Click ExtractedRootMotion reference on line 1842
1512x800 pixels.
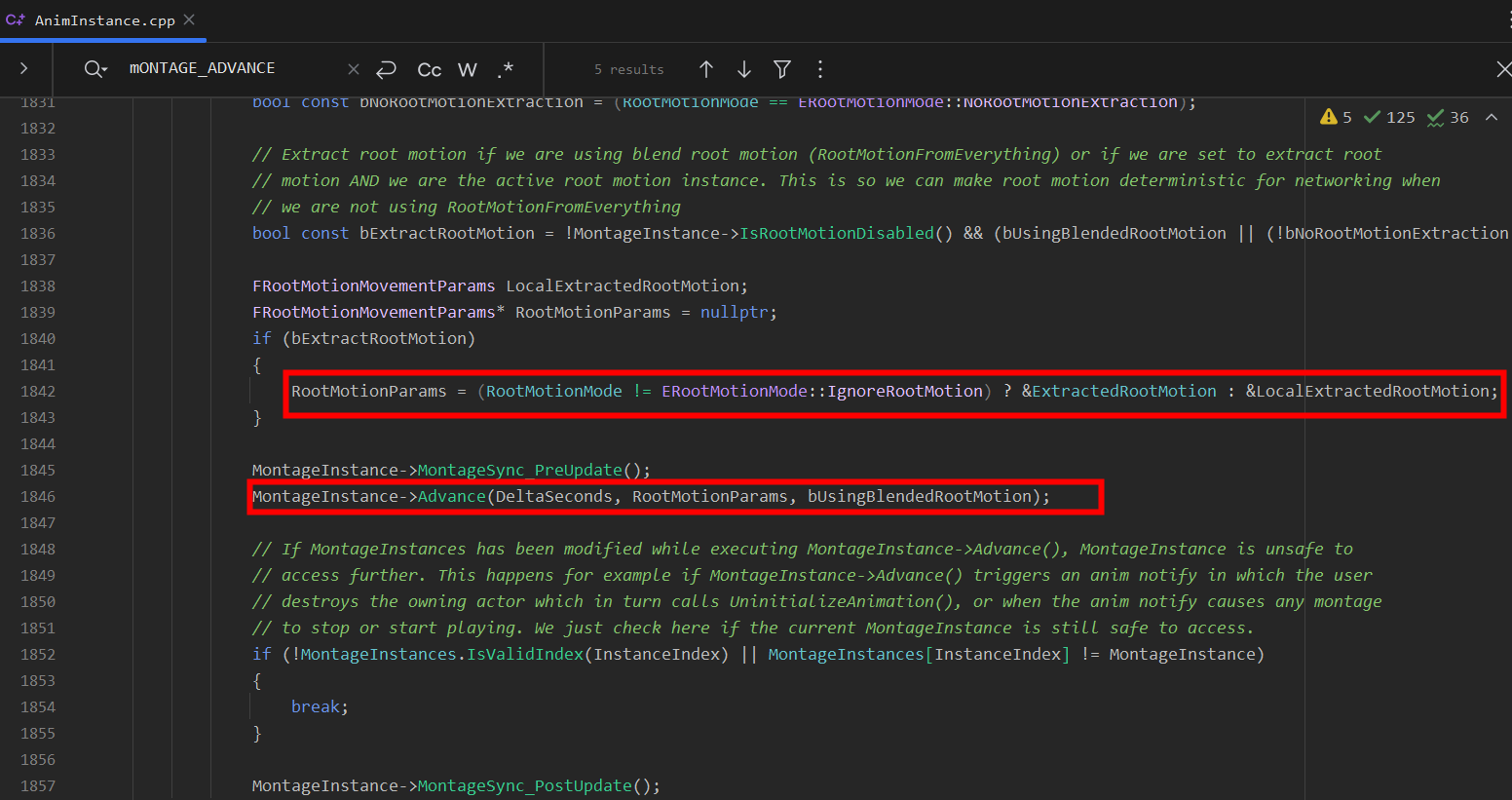pos(1124,391)
